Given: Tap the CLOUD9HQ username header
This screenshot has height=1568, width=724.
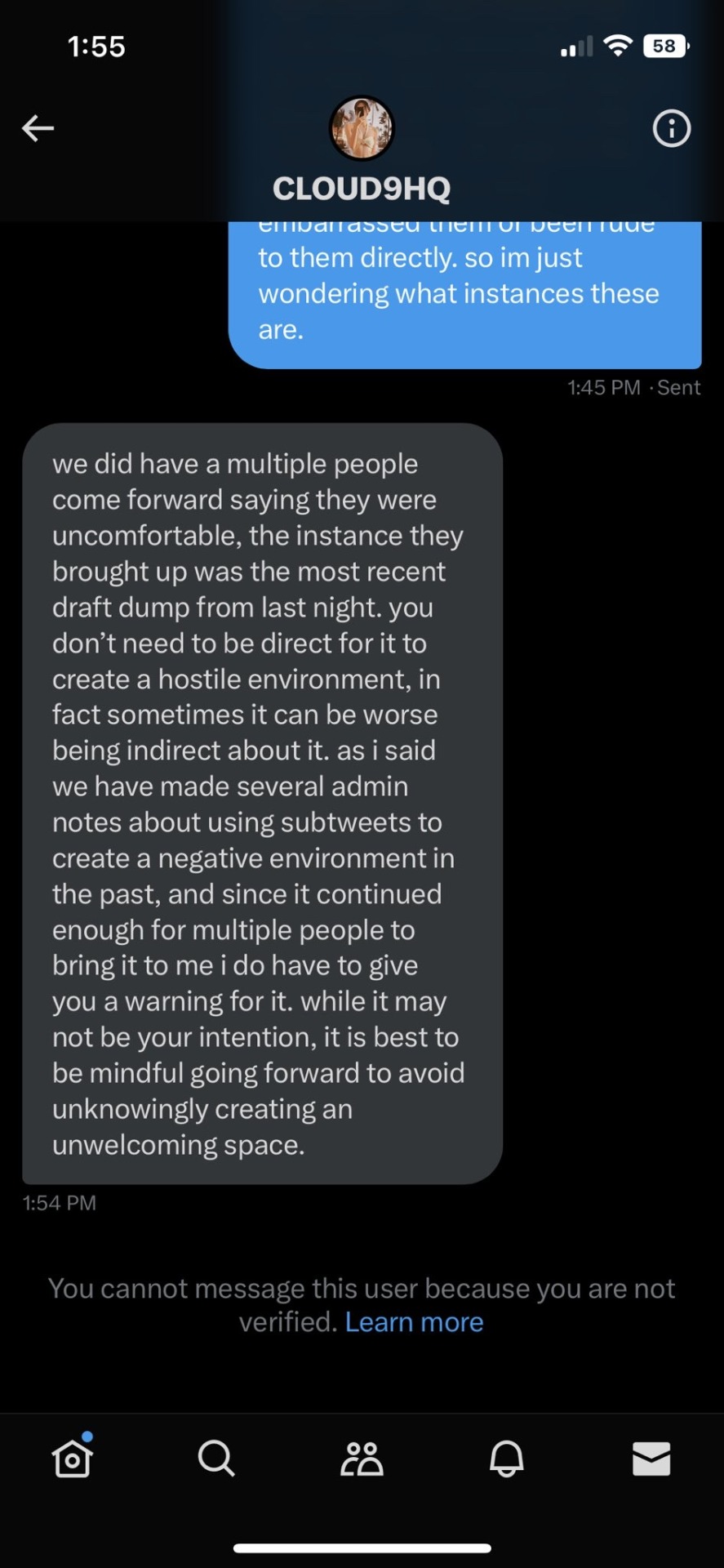Looking at the screenshot, I should [x=362, y=189].
